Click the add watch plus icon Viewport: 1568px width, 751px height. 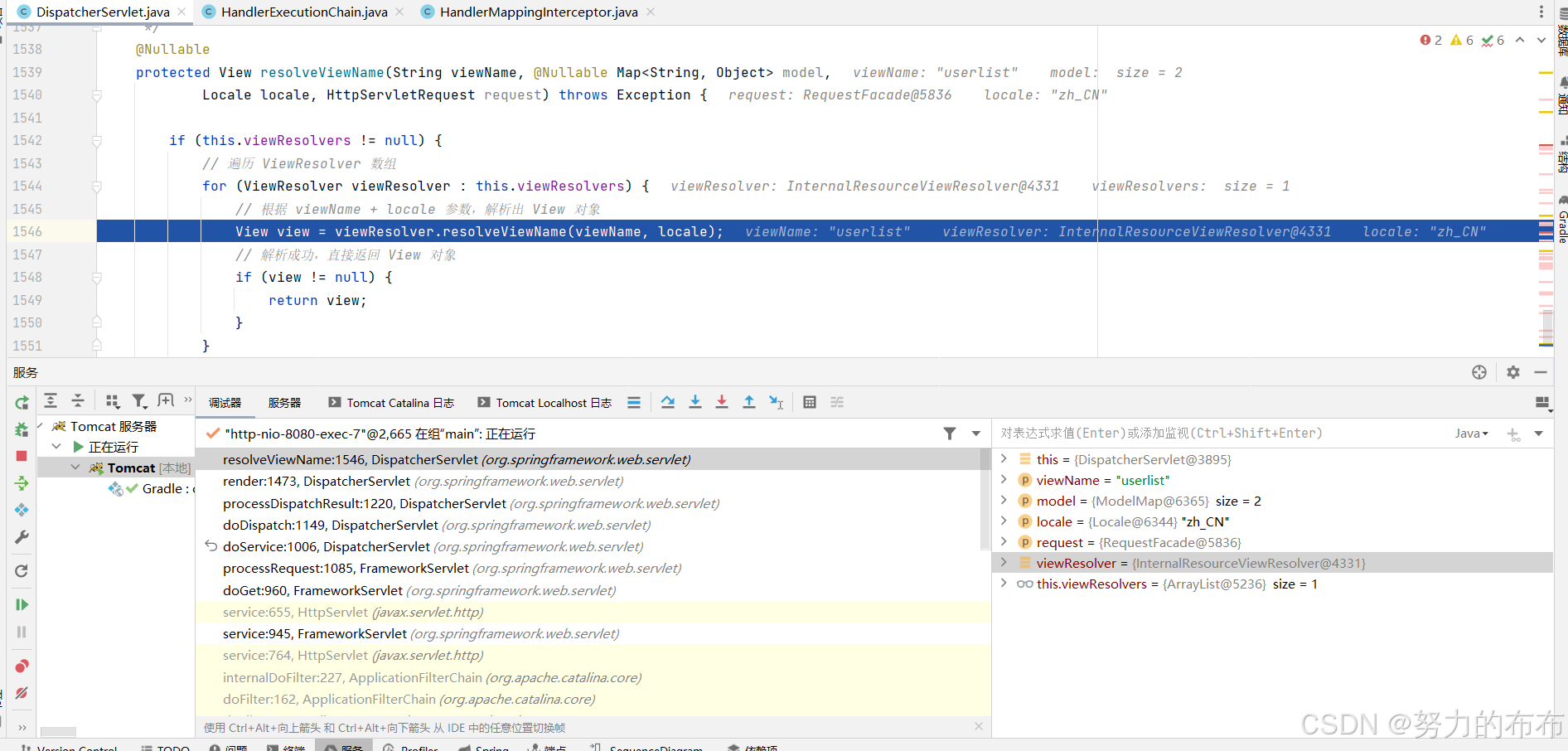[x=1513, y=434]
